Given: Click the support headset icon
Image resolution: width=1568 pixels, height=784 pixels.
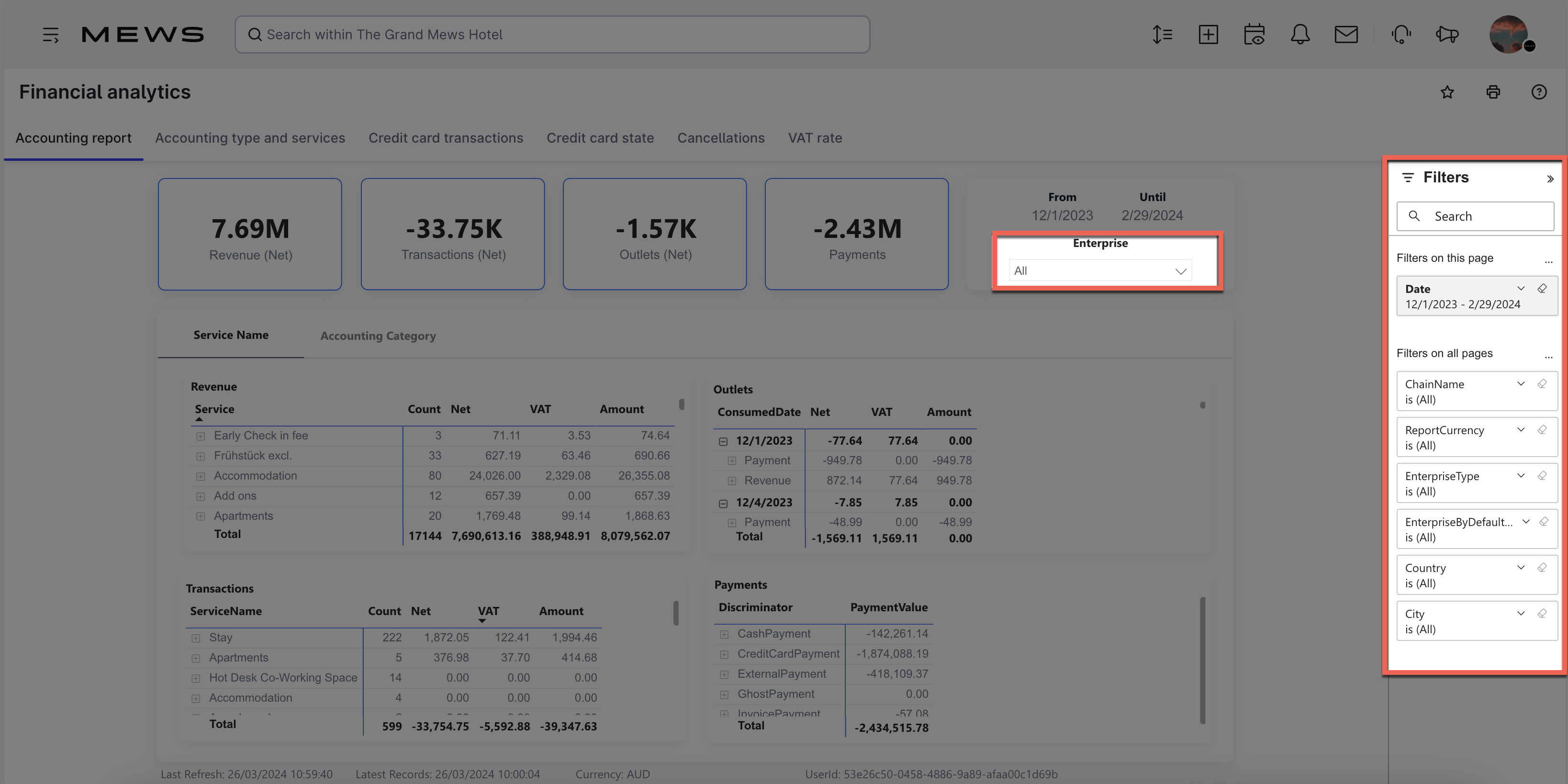Looking at the screenshot, I should [x=1401, y=34].
